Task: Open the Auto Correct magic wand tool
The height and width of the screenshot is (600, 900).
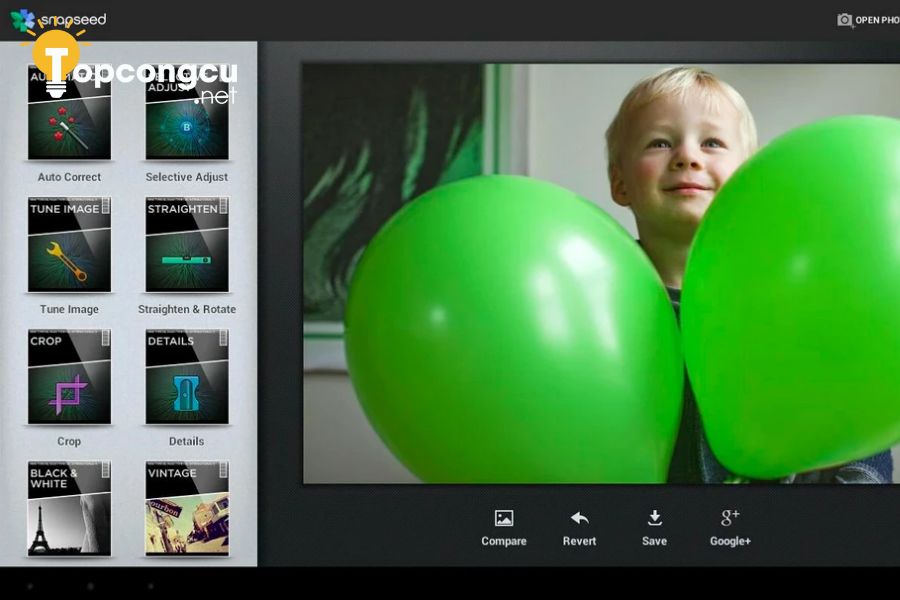Action: [69, 112]
